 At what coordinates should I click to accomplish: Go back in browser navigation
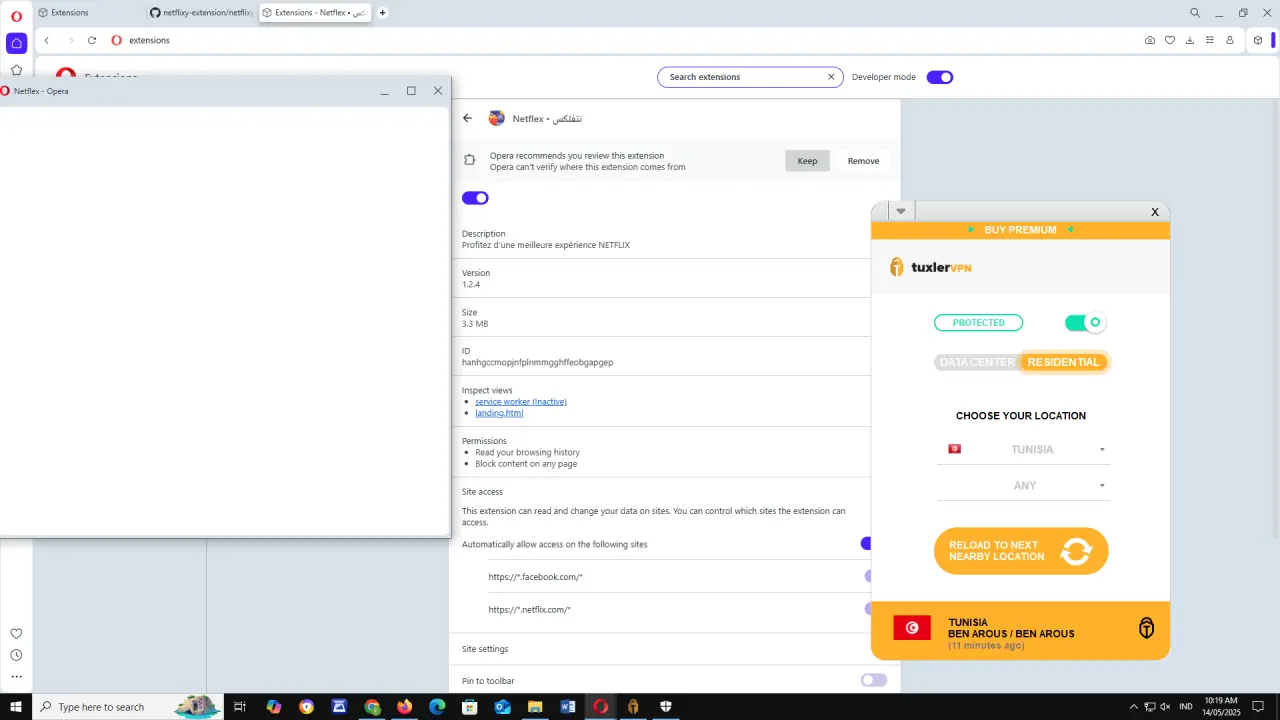pyautogui.click(x=47, y=40)
